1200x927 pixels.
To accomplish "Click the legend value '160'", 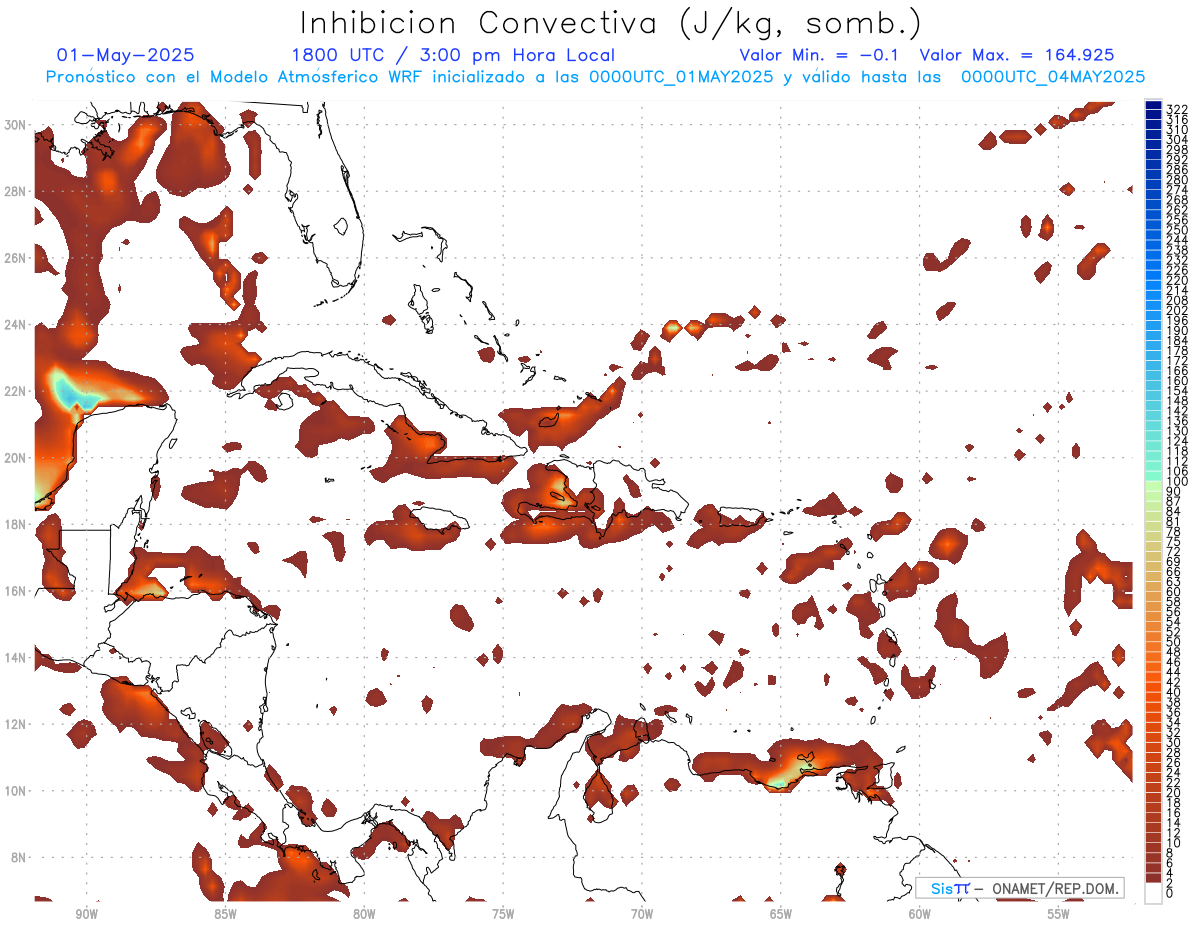I will (x=1177, y=381).
